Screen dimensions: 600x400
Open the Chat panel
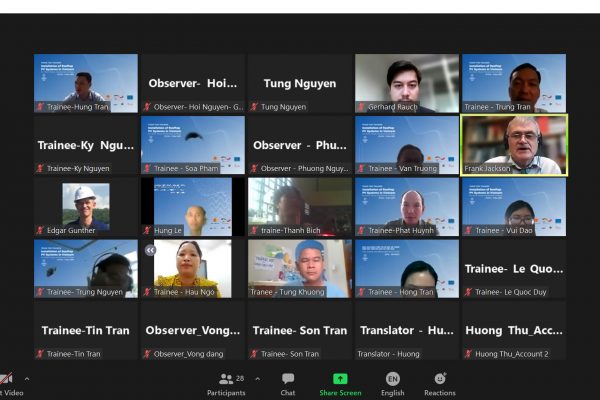click(288, 383)
